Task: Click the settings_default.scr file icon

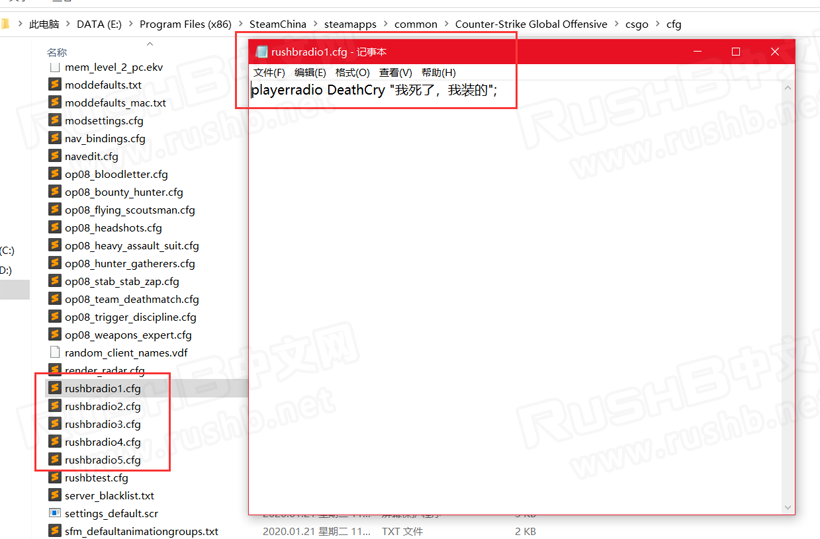Action: (x=55, y=514)
